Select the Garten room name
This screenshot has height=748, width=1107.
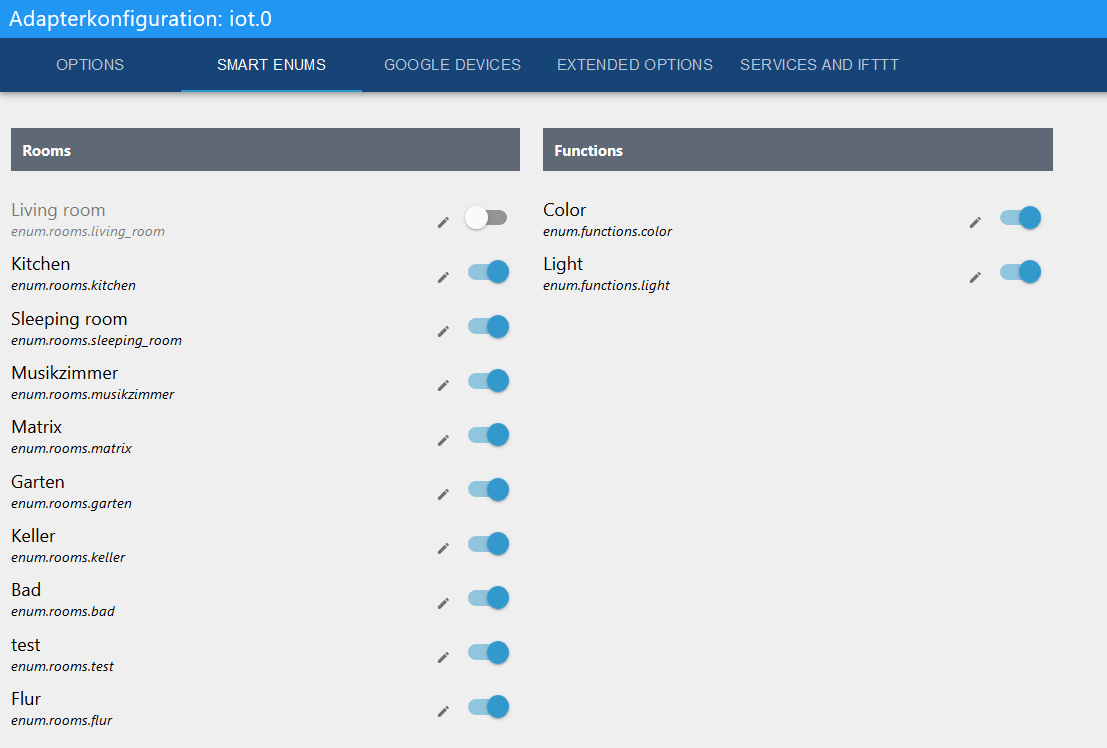(x=37, y=482)
